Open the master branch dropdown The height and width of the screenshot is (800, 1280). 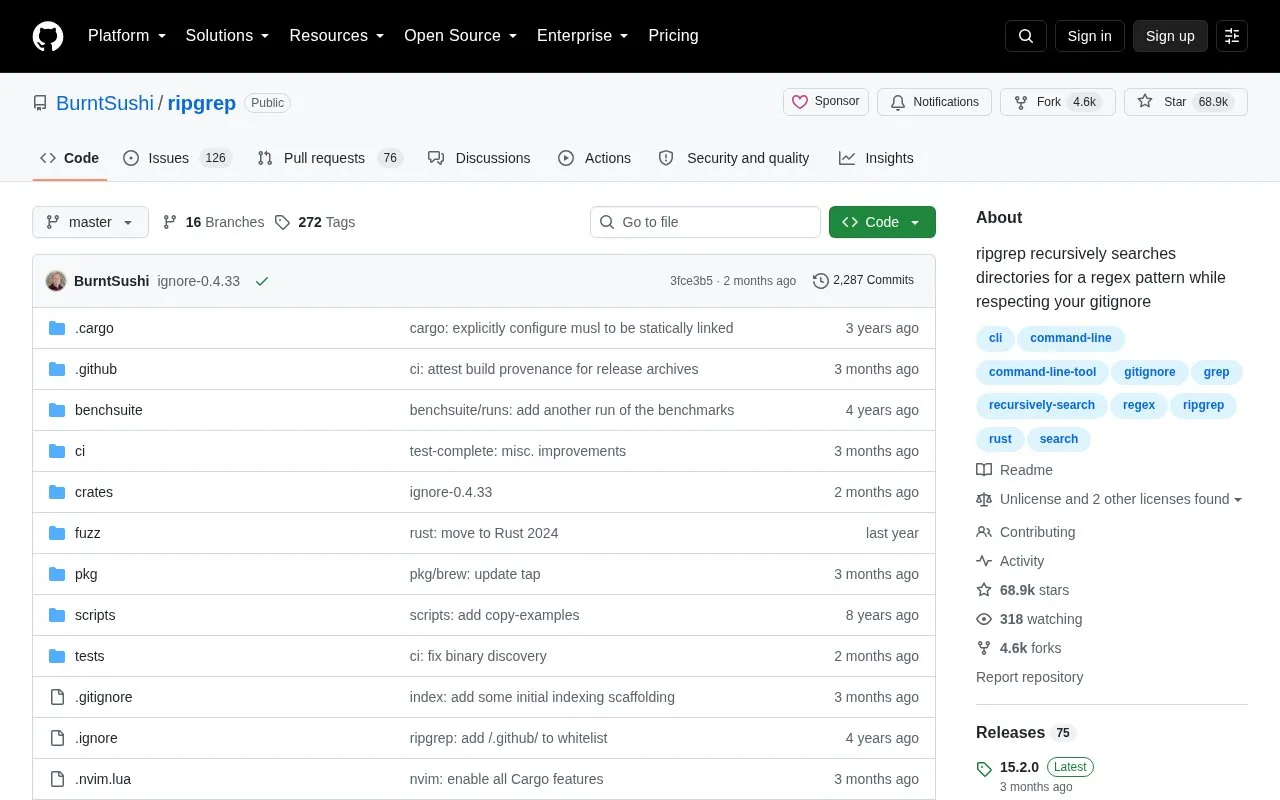pos(90,222)
